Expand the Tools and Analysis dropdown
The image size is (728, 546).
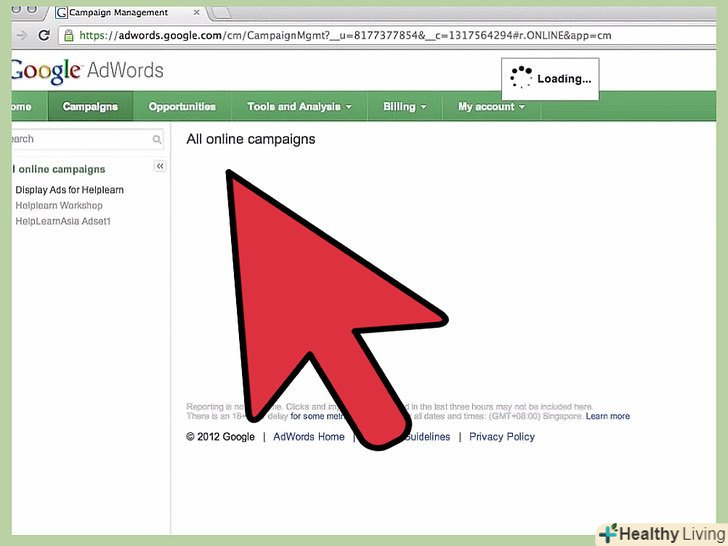tap(299, 106)
